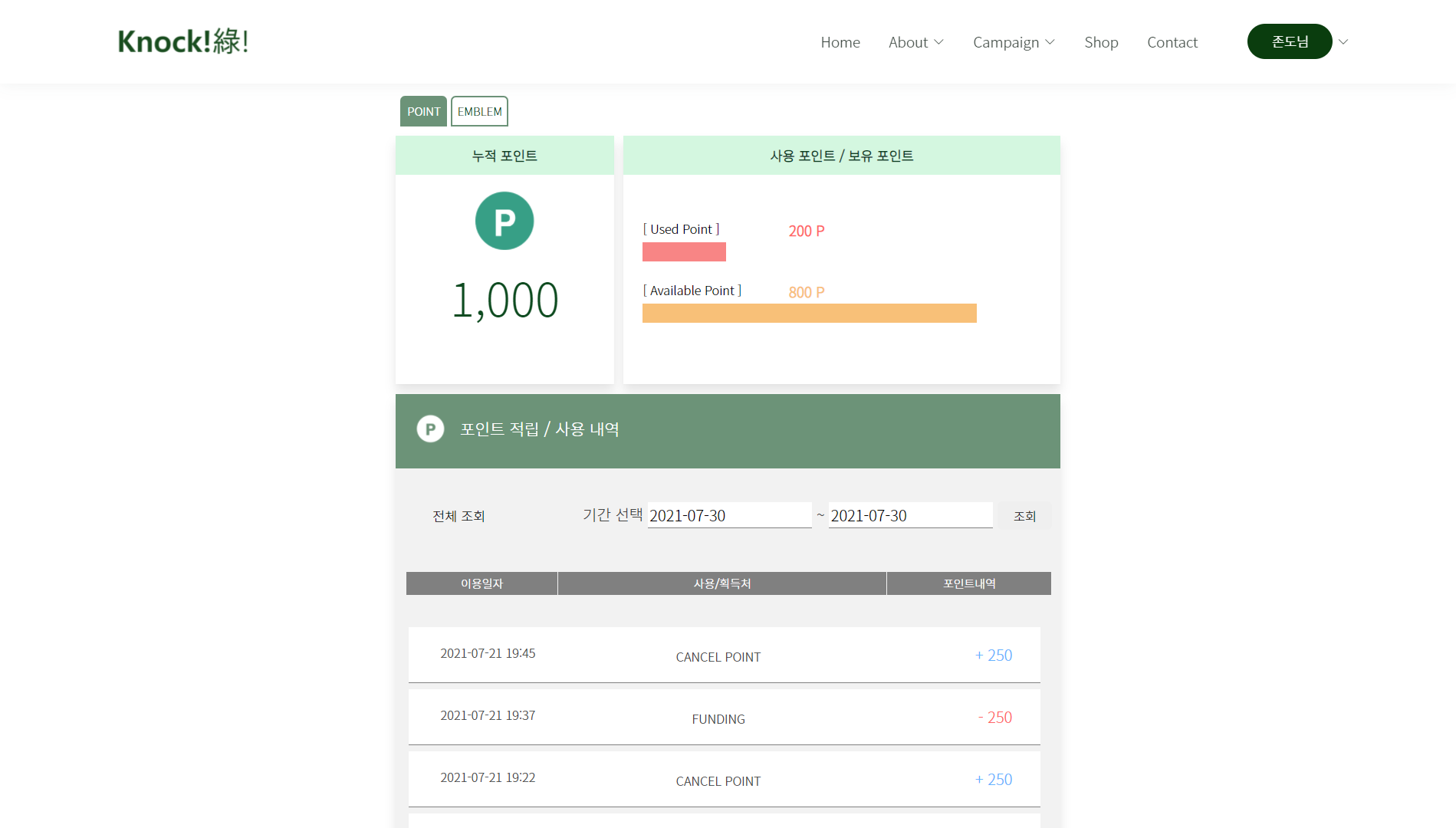Click the 이용일자 column header
Viewport: 1456px width, 828px height.
point(481,583)
